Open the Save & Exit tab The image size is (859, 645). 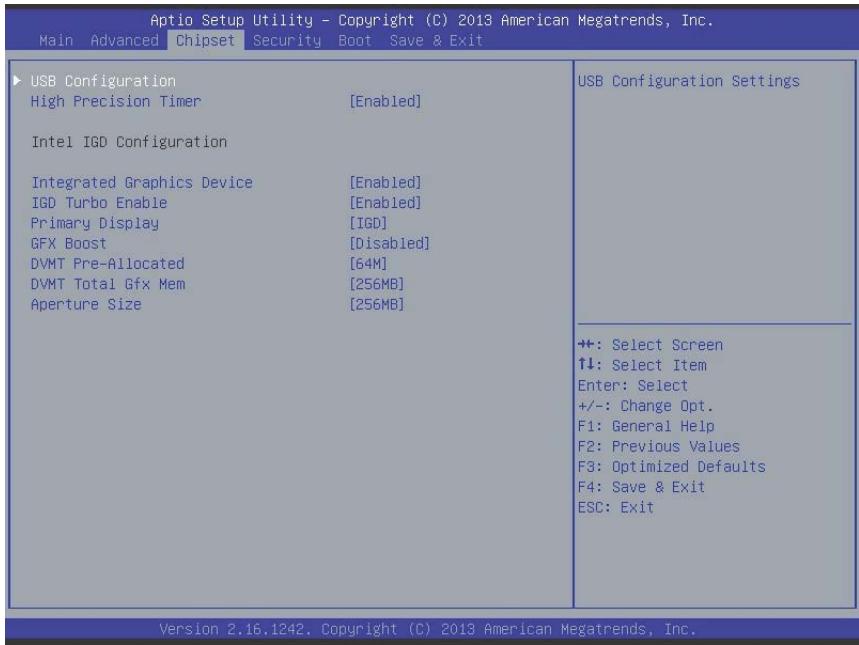tap(436, 41)
